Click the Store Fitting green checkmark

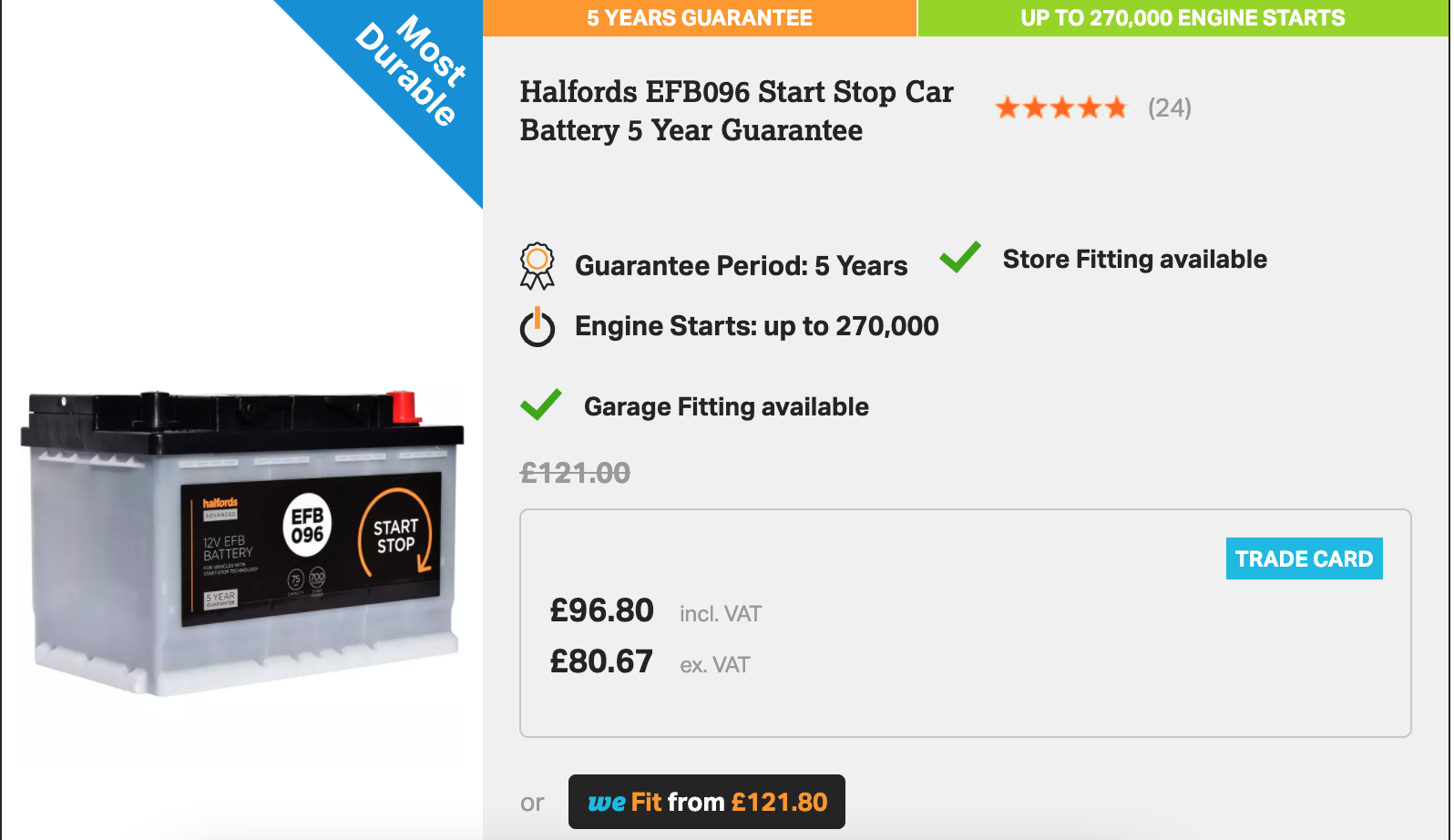[x=960, y=258]
